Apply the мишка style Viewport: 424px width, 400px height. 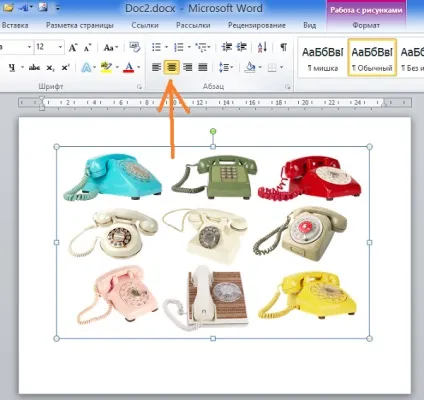pos(322,57)
